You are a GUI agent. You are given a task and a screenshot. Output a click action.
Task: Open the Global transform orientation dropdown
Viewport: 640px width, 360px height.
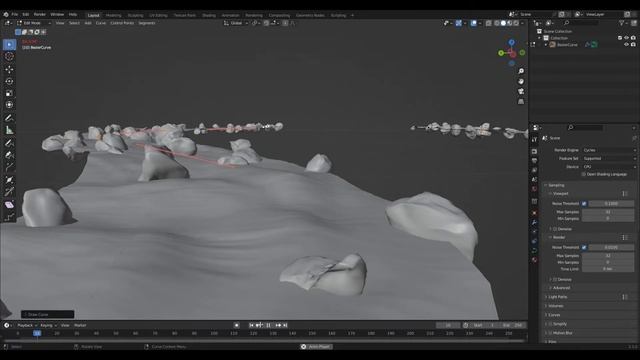(x=236, y=23)
